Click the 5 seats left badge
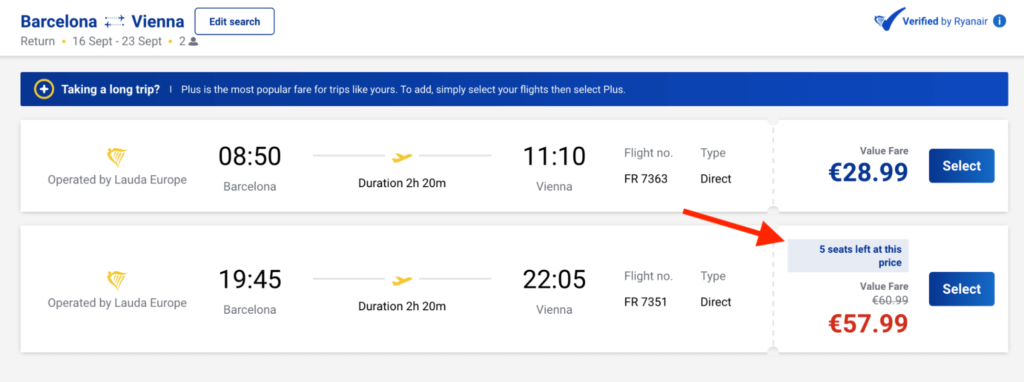Image resolution: width=1024 pixels, height=382 pixels. 848,255
